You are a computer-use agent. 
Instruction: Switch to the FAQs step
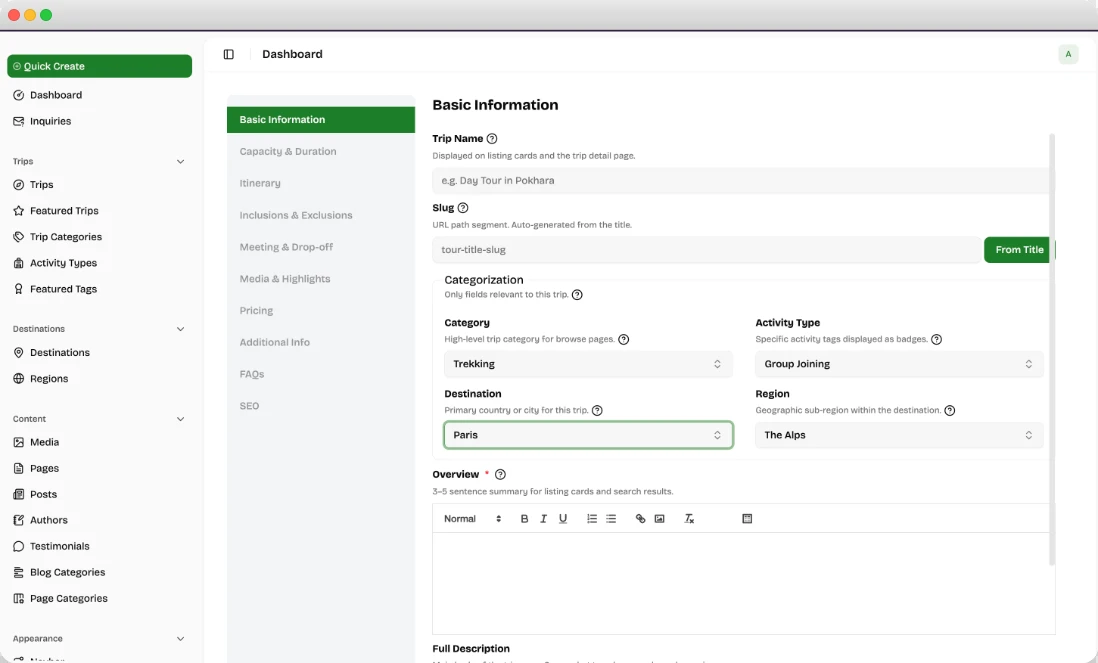[321, 375]
